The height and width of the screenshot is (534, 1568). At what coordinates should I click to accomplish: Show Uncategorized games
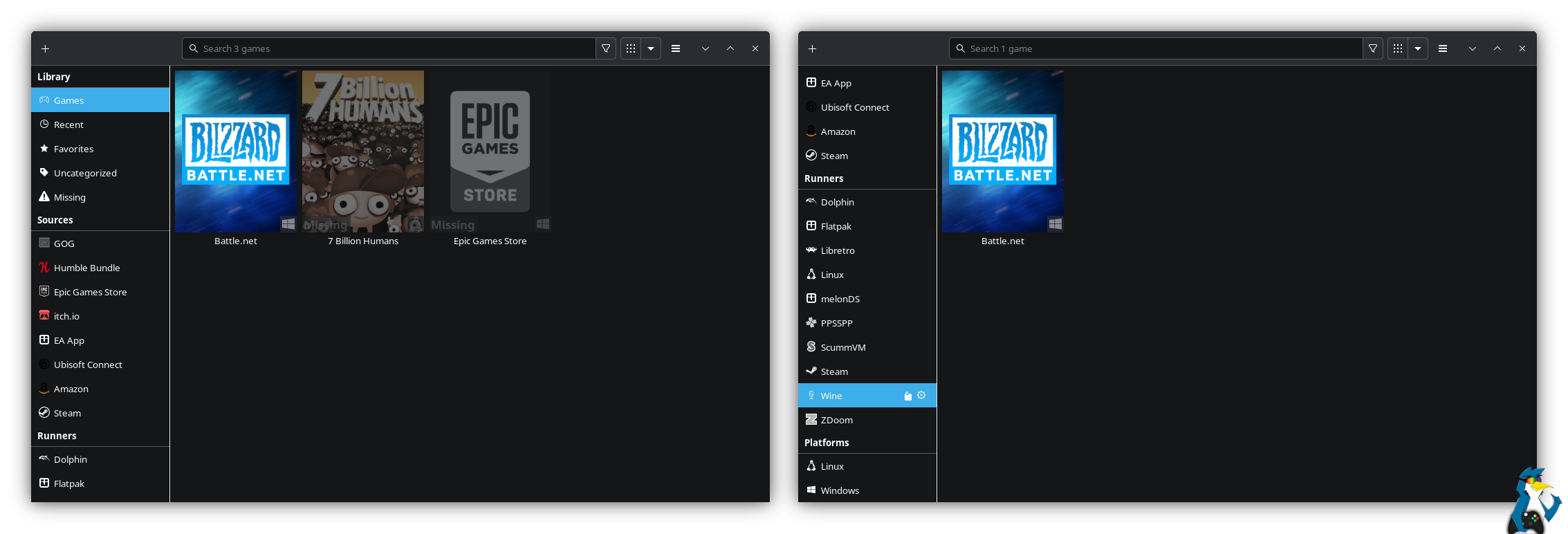tap(85, 173)
